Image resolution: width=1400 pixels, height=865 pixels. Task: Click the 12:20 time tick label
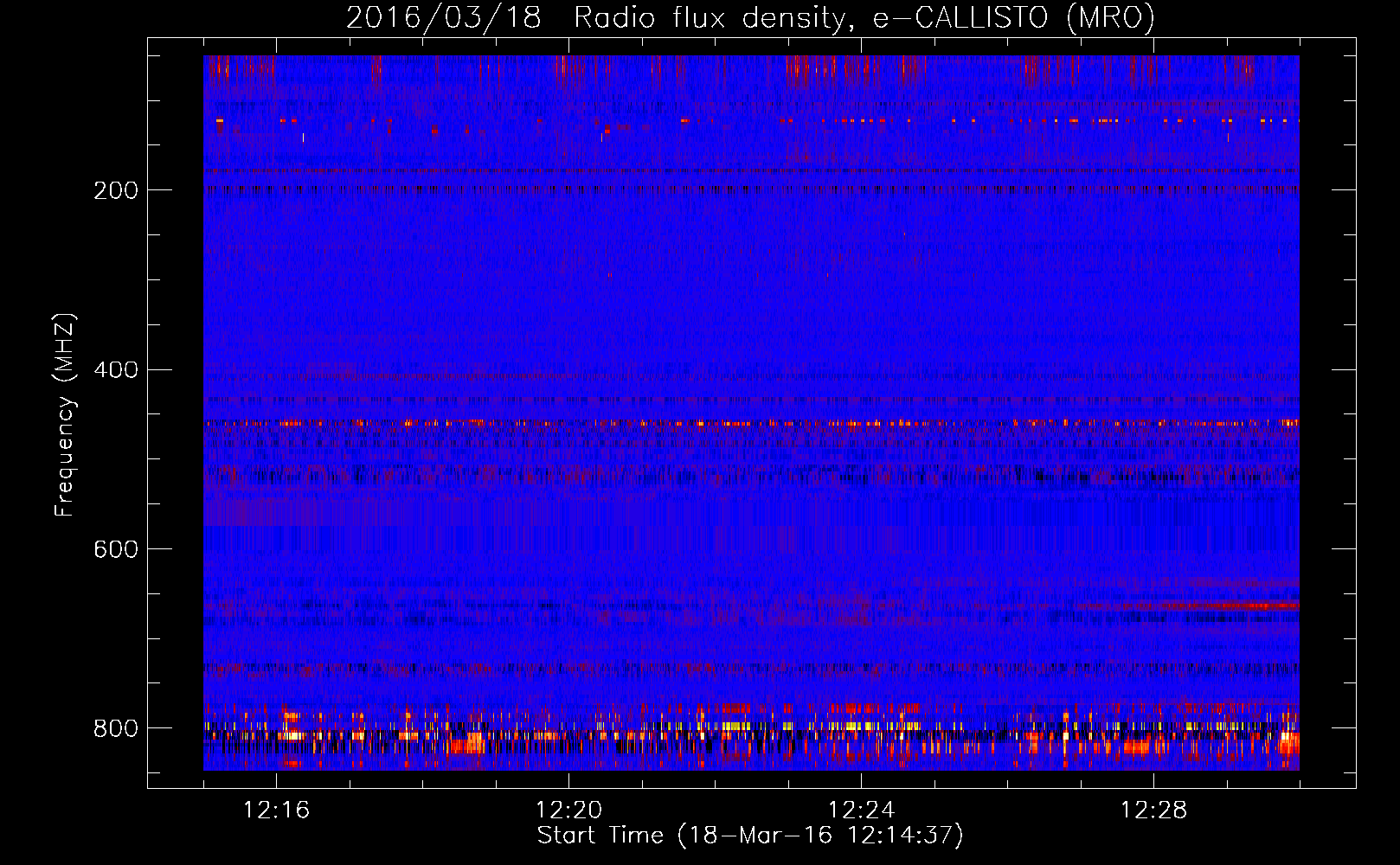pyautogui.click(x=568, y=811)
